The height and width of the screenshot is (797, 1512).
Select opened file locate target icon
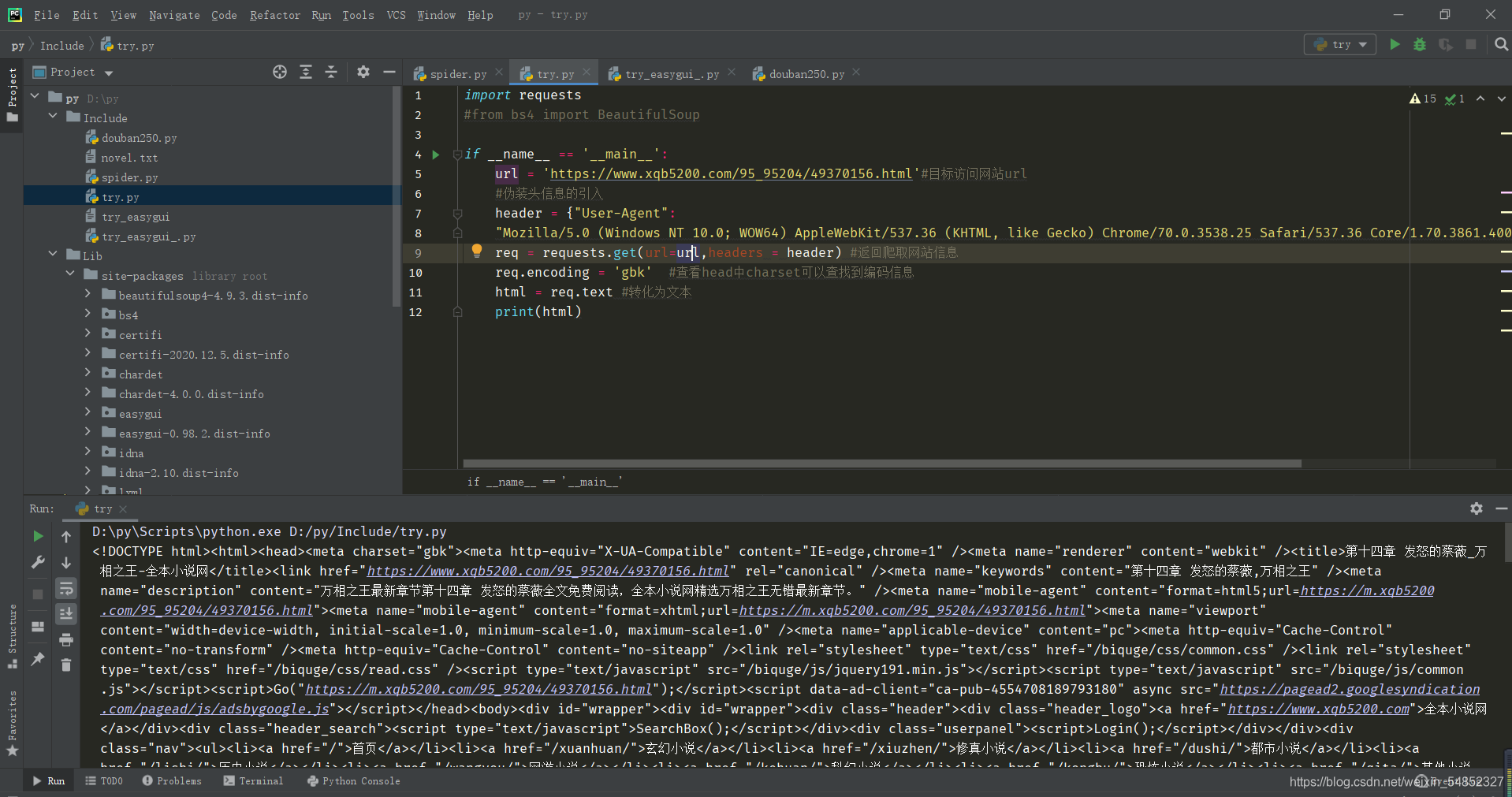point(280,72)
